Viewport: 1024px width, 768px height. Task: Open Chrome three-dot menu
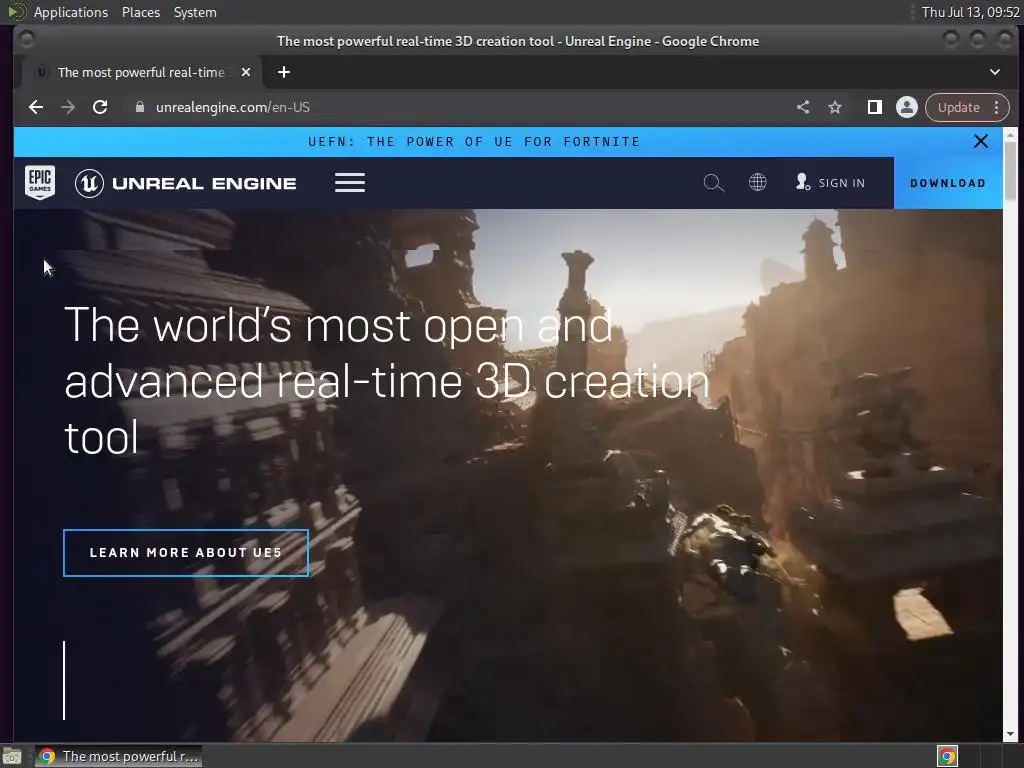click(x=997, y=107)
